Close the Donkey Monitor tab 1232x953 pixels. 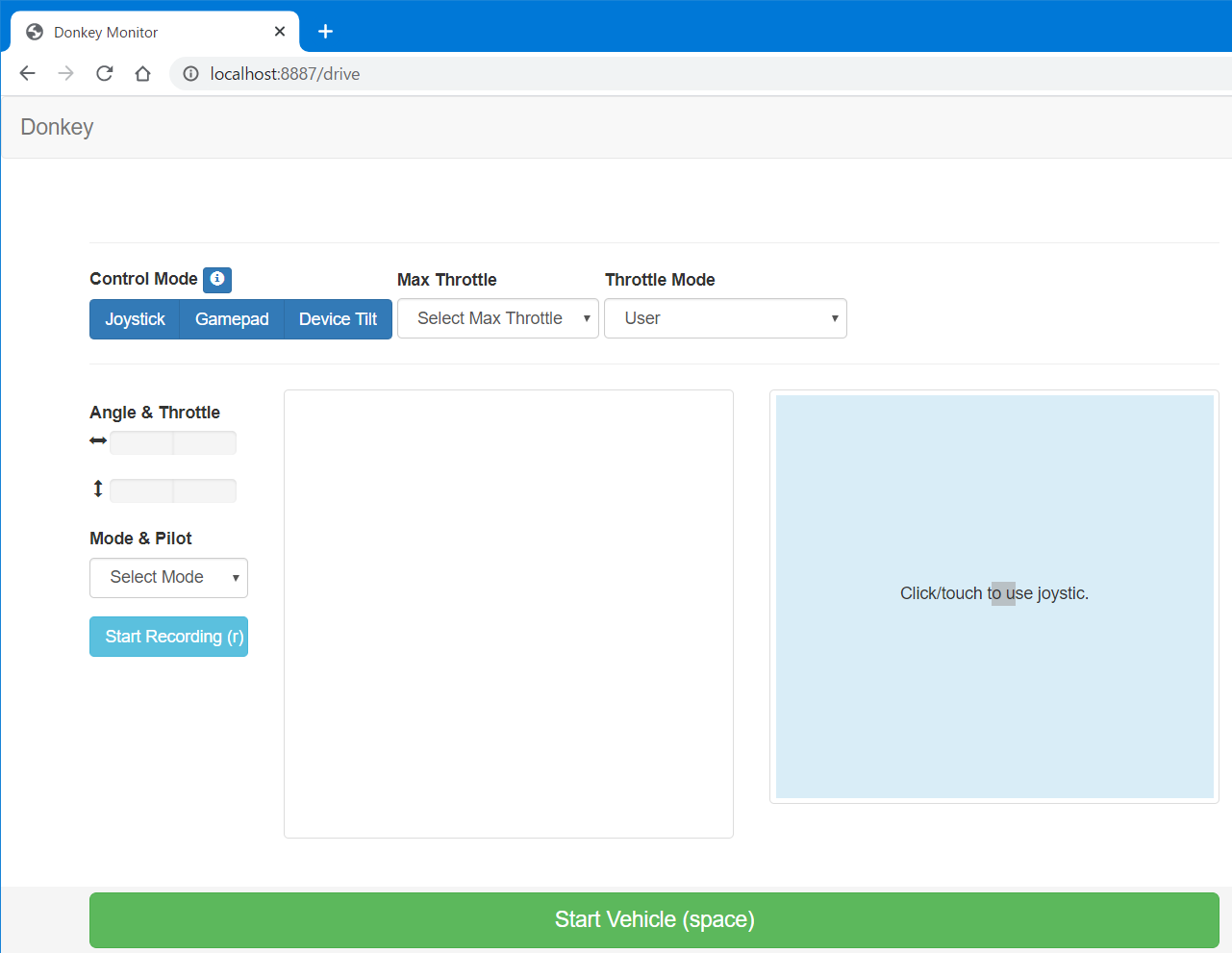point(280,32)
